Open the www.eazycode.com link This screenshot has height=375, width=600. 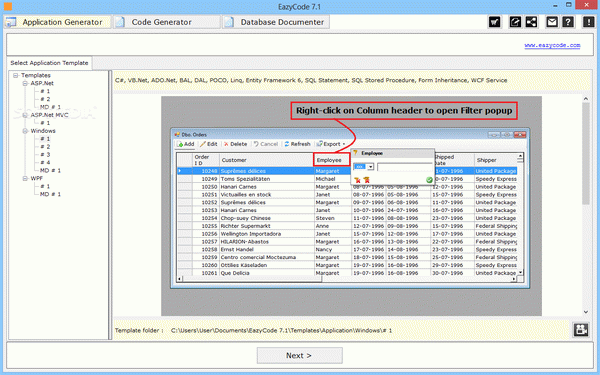552,45
